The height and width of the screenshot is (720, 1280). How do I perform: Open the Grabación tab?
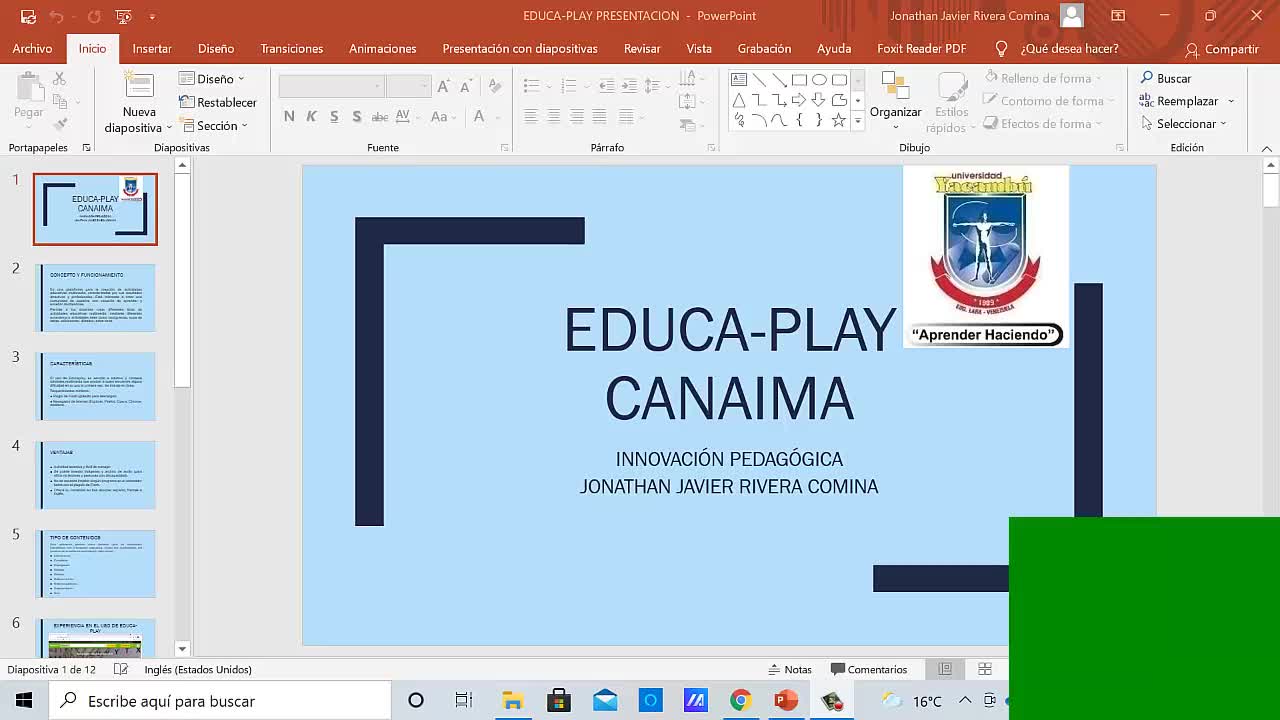(764, 48)
